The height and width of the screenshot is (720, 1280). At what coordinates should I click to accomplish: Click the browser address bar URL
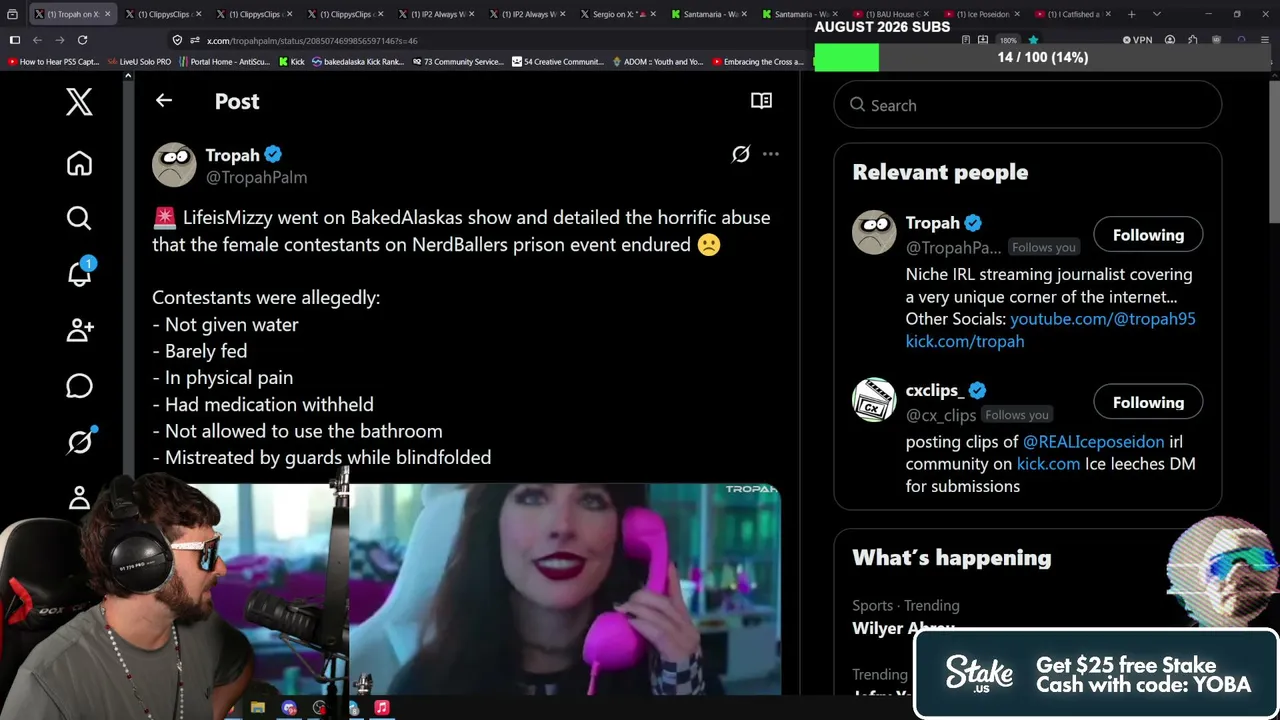click(312, 40)
